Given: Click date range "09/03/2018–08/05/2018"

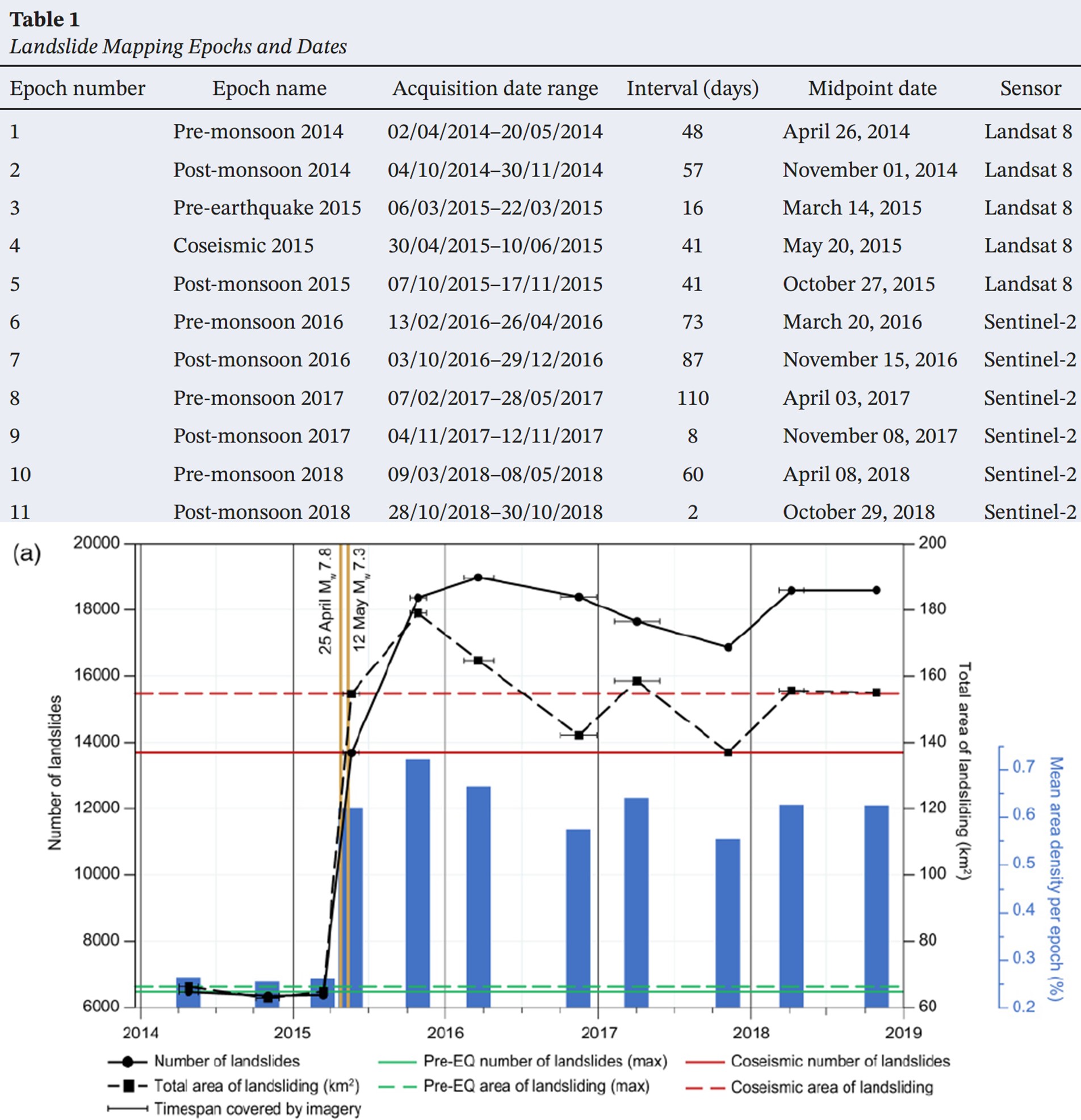Looking at the screenshot, I should [x=495, y=475].
